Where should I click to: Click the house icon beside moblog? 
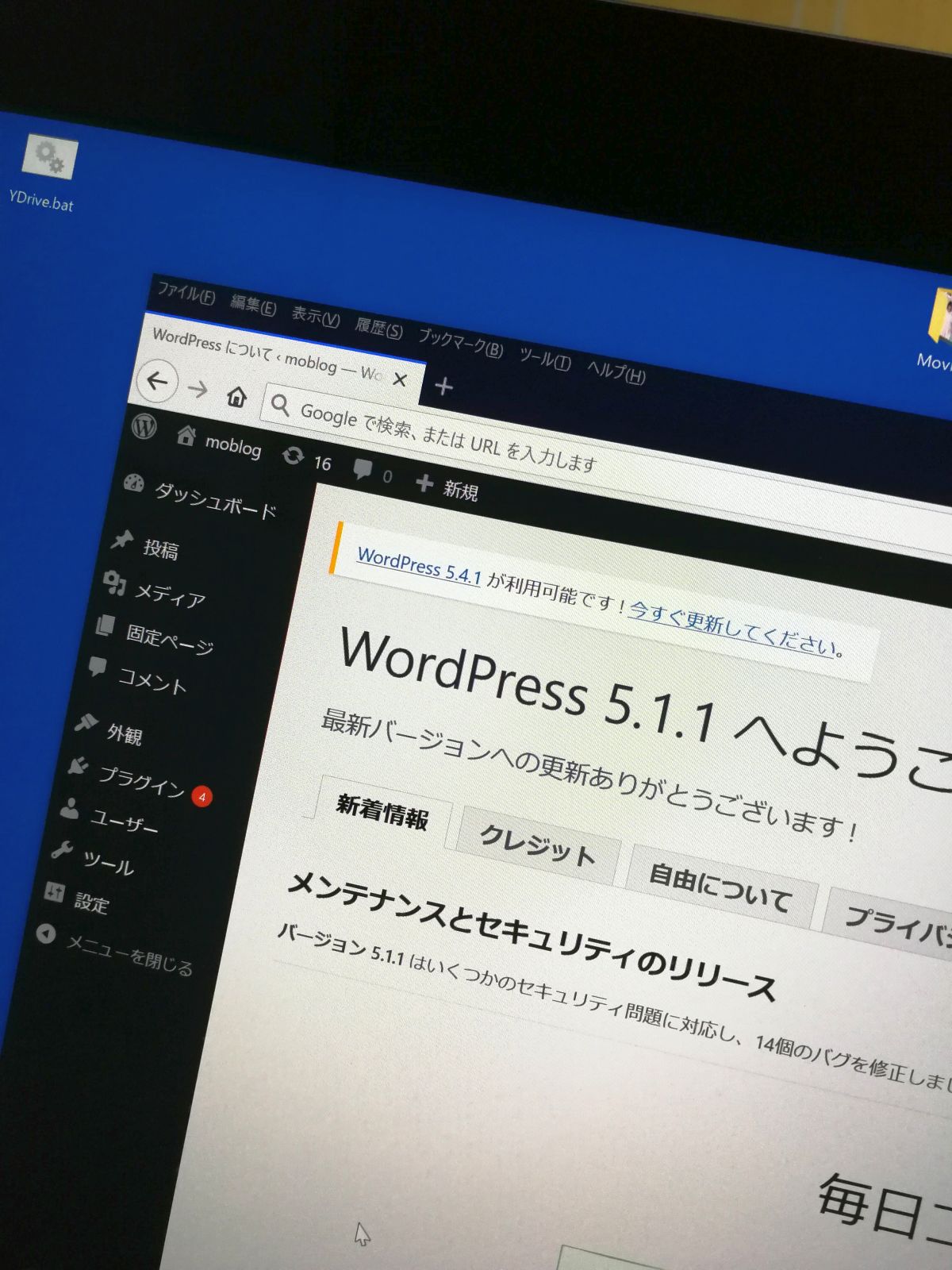[x=186, y=436]
